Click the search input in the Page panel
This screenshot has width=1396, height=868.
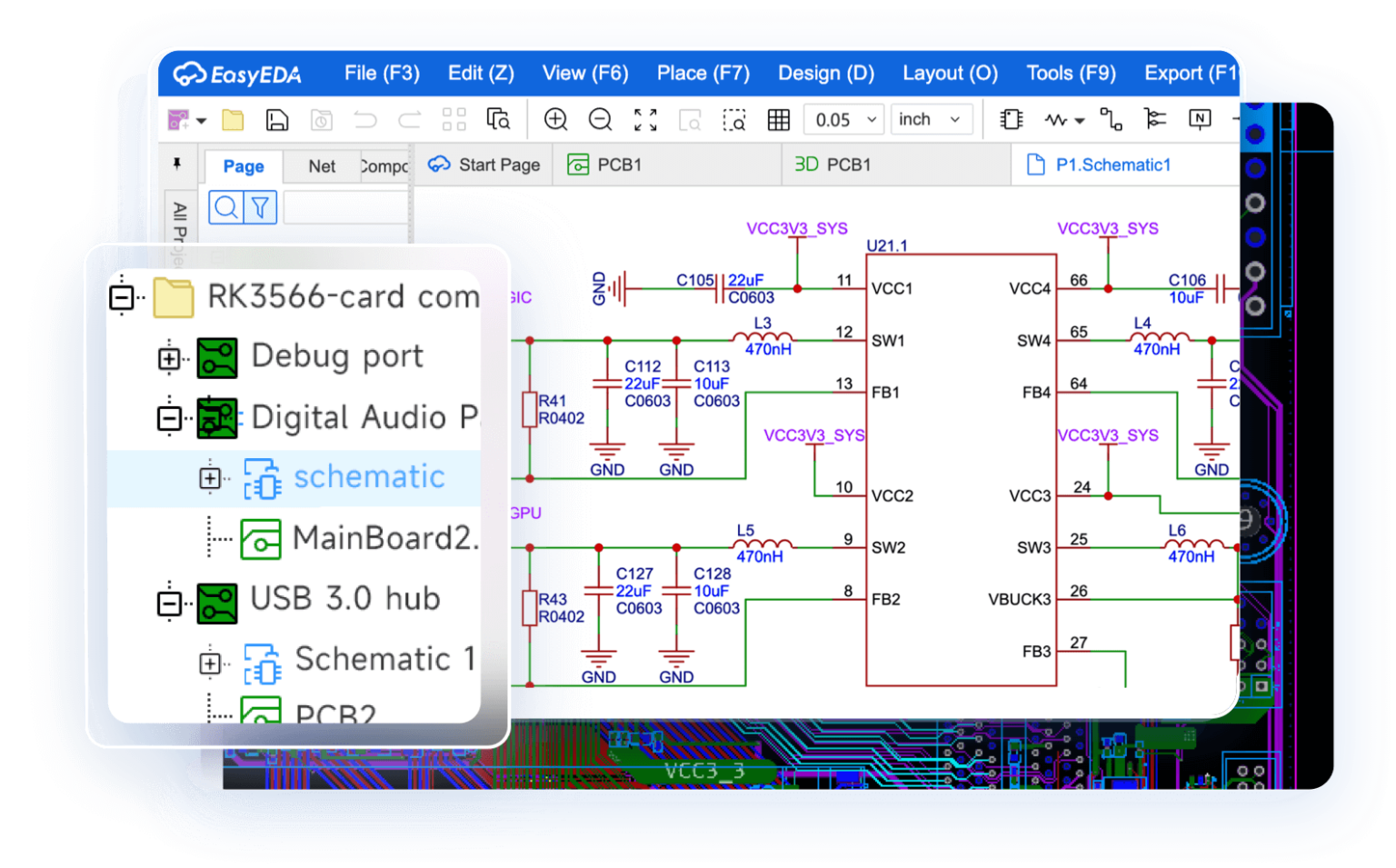point(345,207)
